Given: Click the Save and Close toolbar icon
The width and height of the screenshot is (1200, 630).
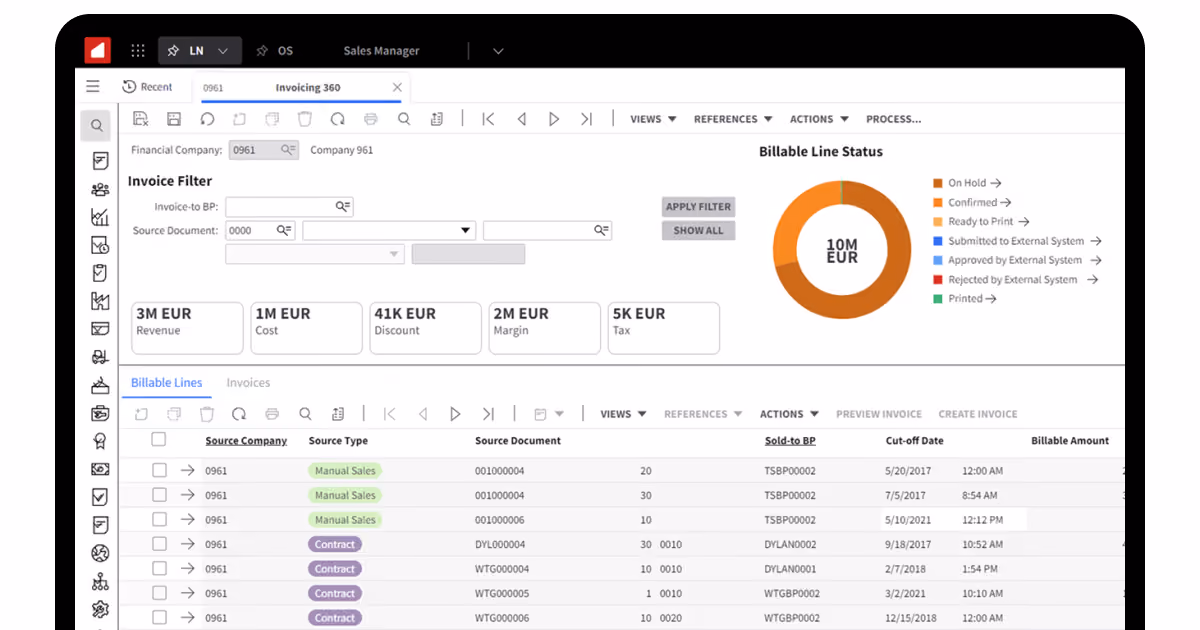Looking at the screenshot, I should coord(140,119).
